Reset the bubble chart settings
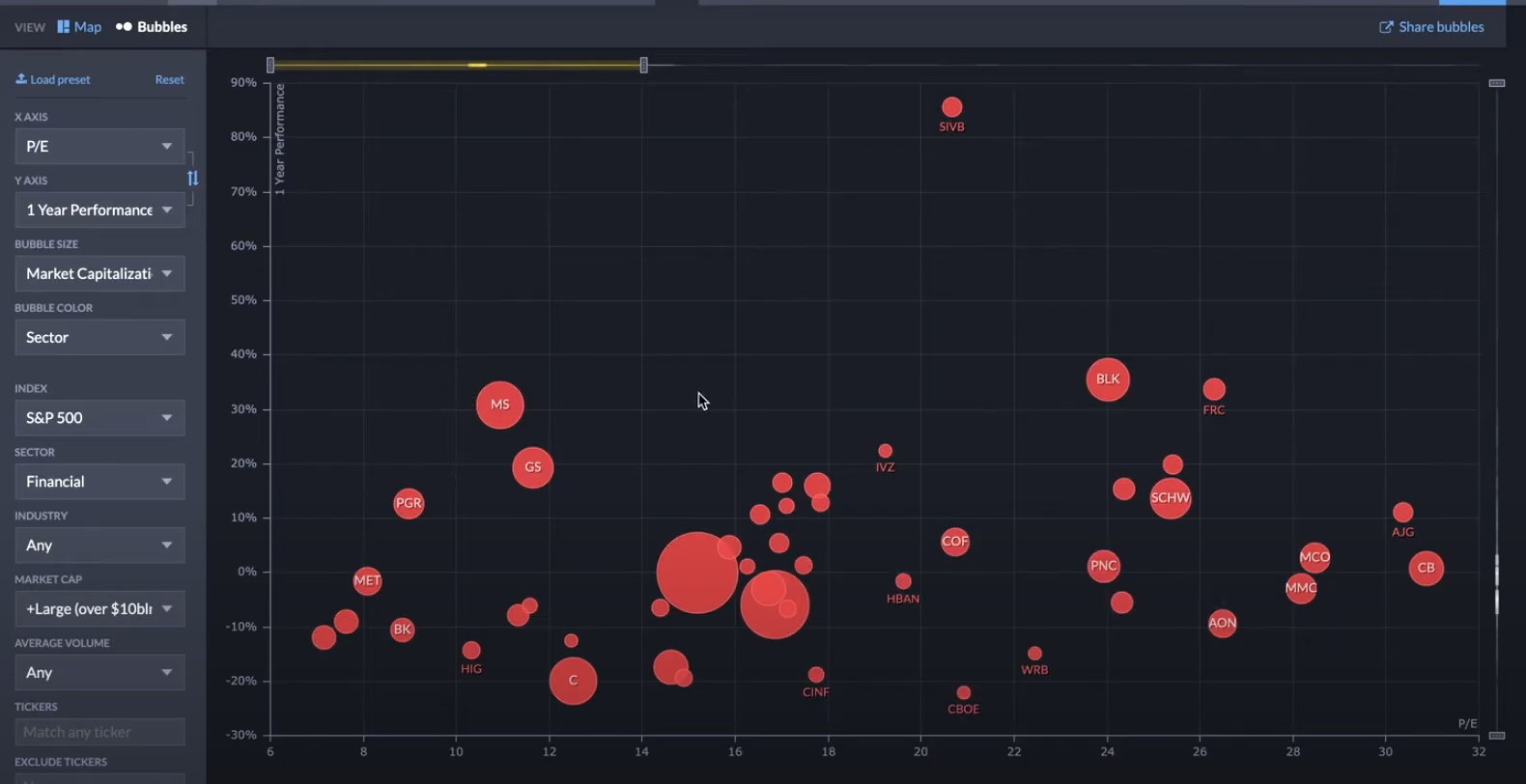 169,79
